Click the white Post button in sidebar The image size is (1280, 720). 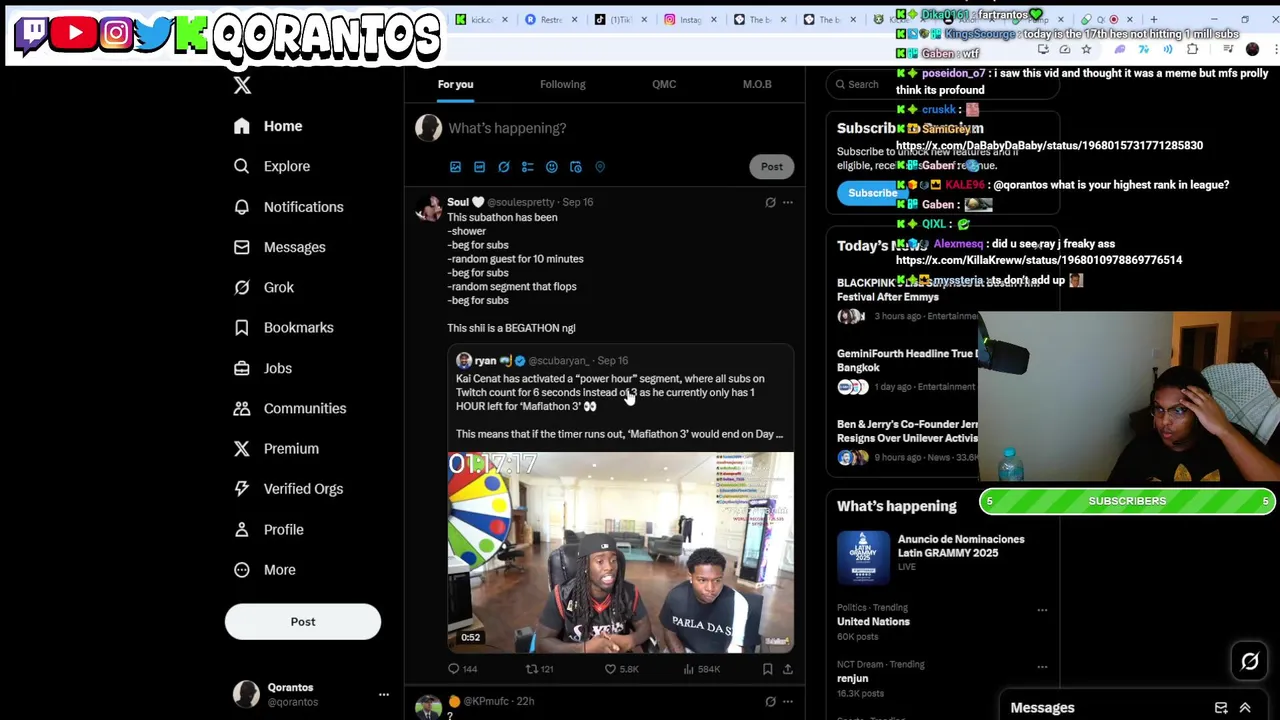click(x=303, y=622)
